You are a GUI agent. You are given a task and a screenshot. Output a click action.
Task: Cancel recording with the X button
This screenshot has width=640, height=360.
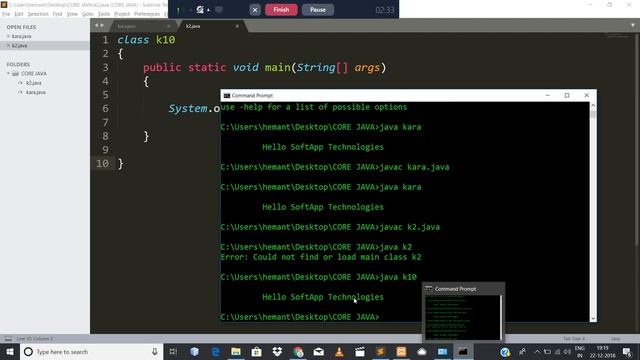255,10
